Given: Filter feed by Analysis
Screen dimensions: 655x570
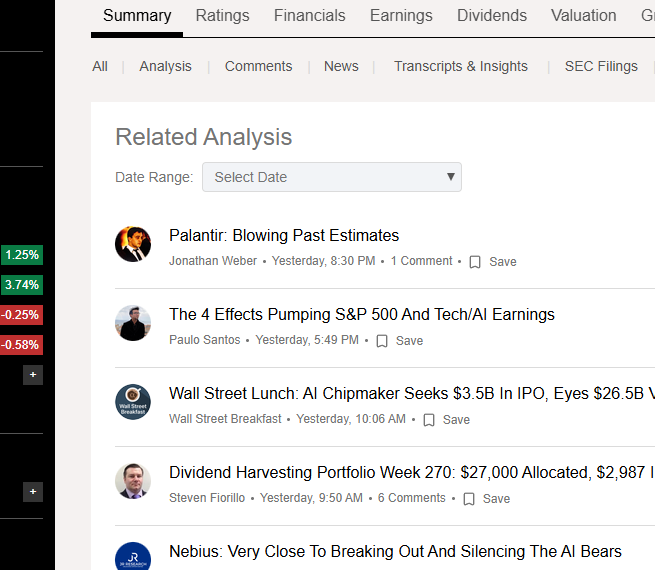Looking at the screenshot, I should pyautogui.click(x=165, y=66).
